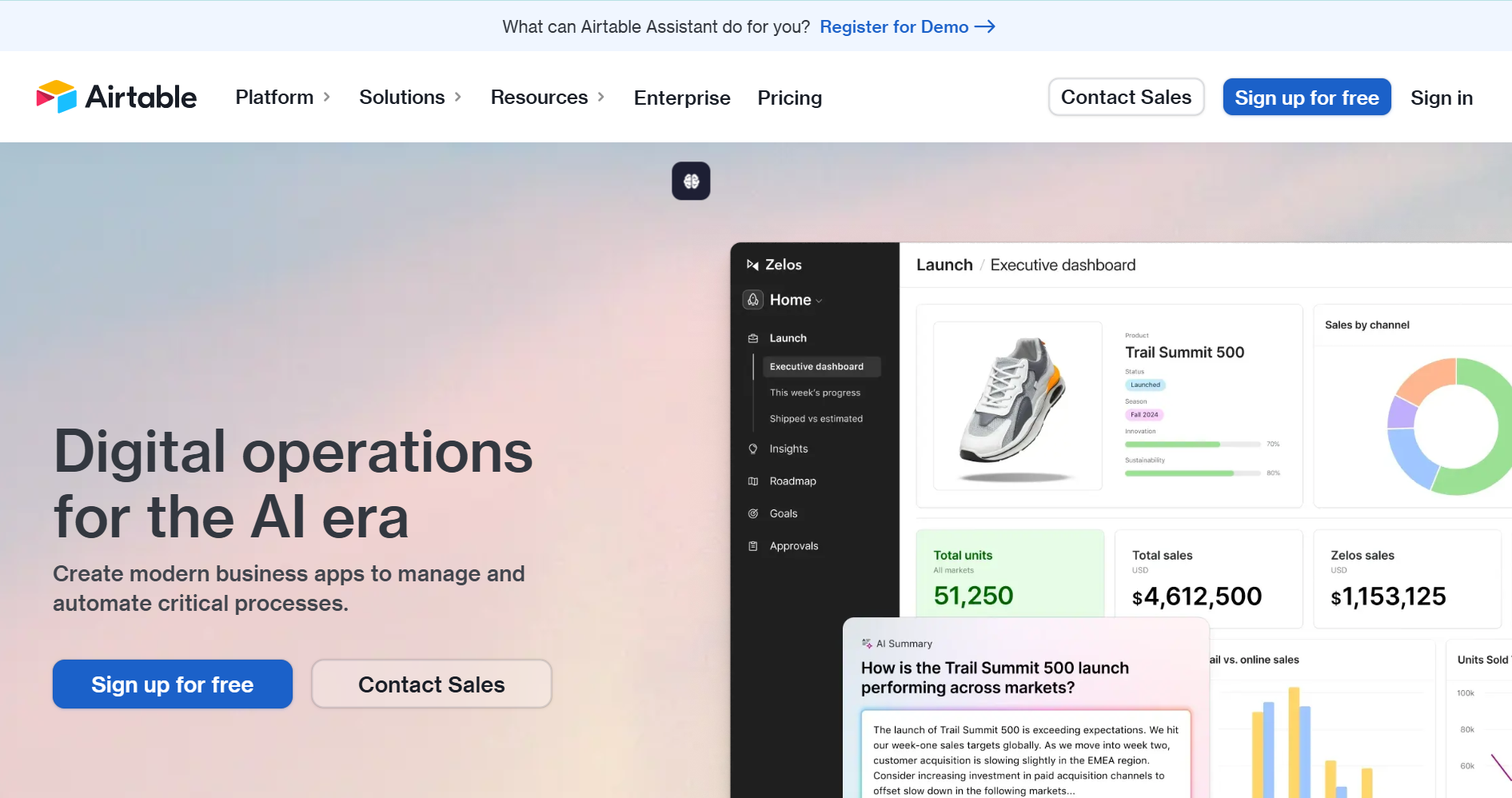The height and width of the screenshot is (798, 1512).
Task: Expand the Platform menu chevron
Action: click(326, 97)
